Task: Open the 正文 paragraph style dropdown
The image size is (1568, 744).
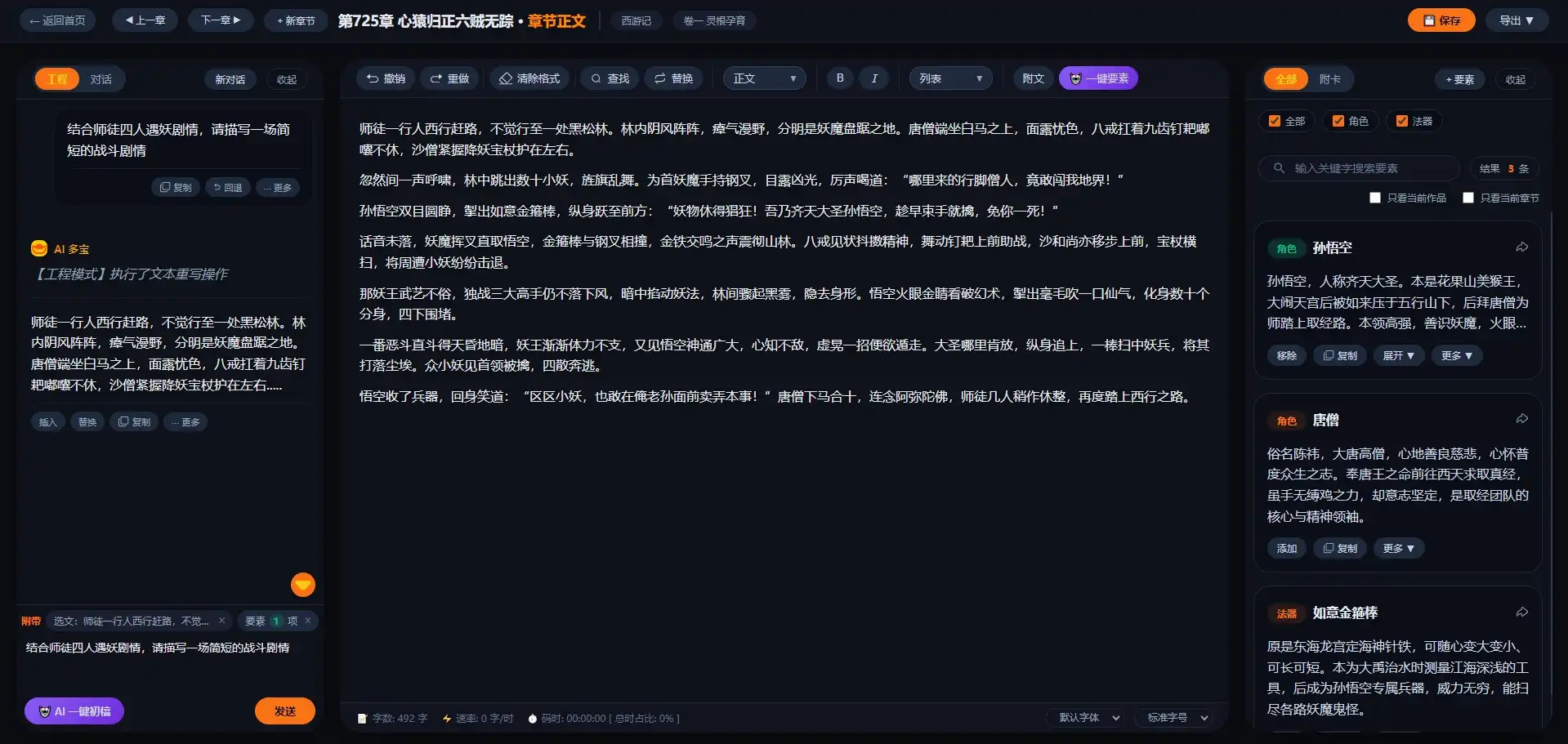Action: 765,78
